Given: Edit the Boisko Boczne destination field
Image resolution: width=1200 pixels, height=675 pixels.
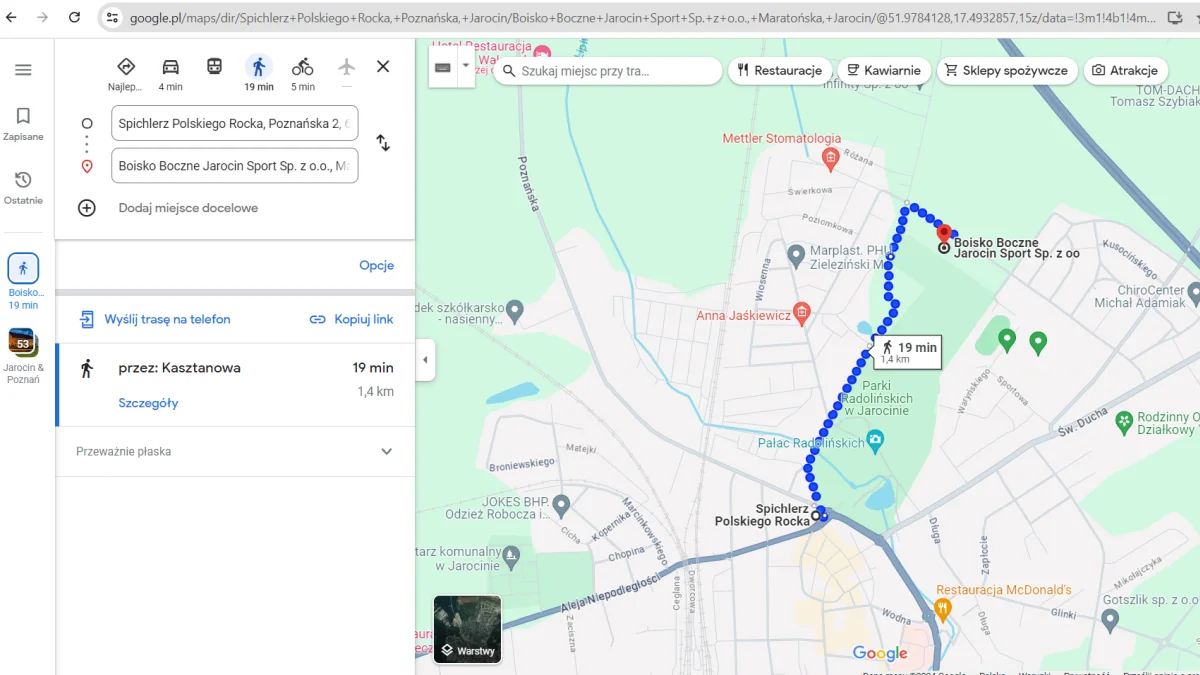Looking at the screenshot, I should tap(235, 166).
